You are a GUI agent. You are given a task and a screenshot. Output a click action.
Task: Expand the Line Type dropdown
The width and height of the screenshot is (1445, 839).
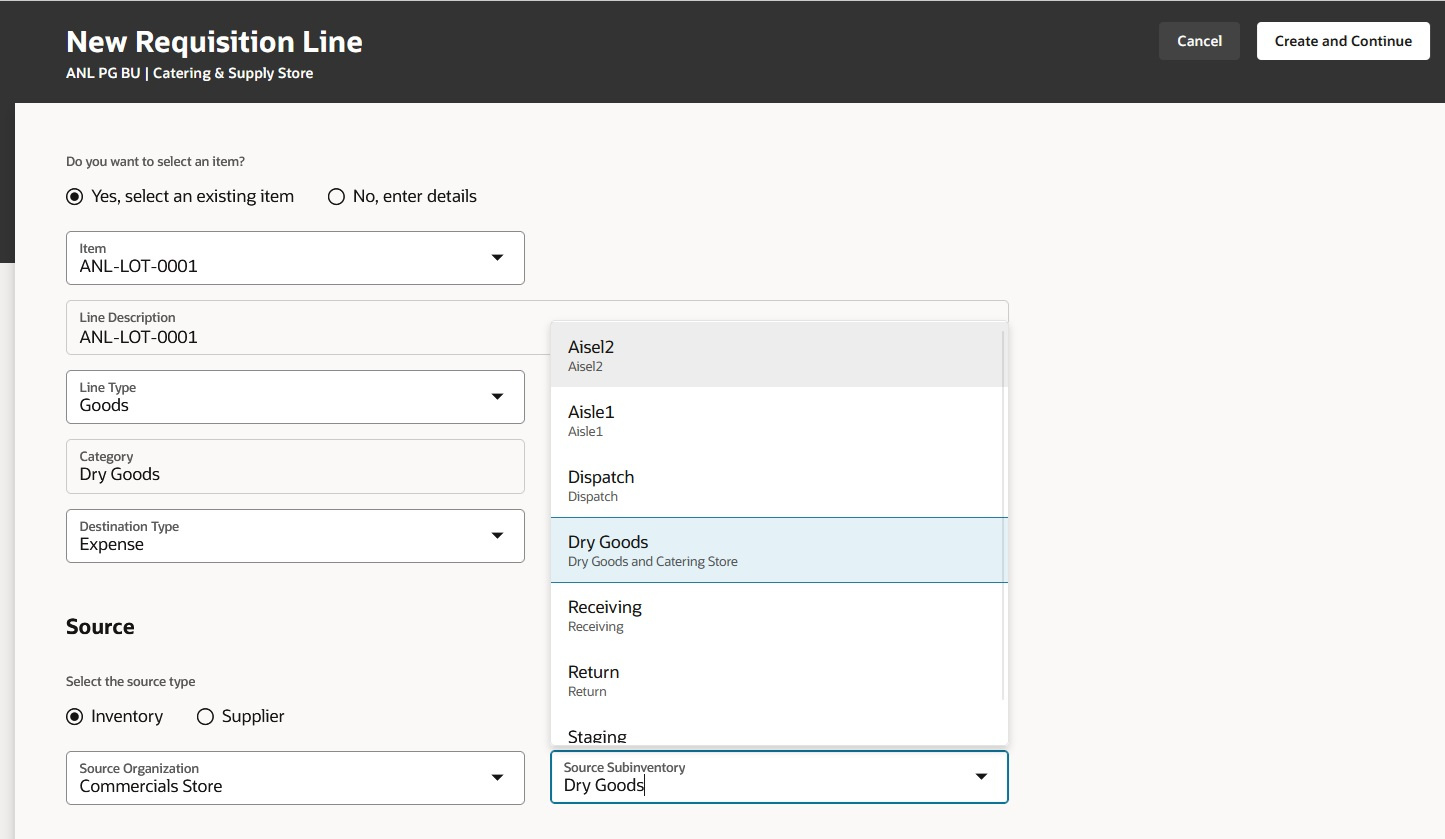[497, 396]
